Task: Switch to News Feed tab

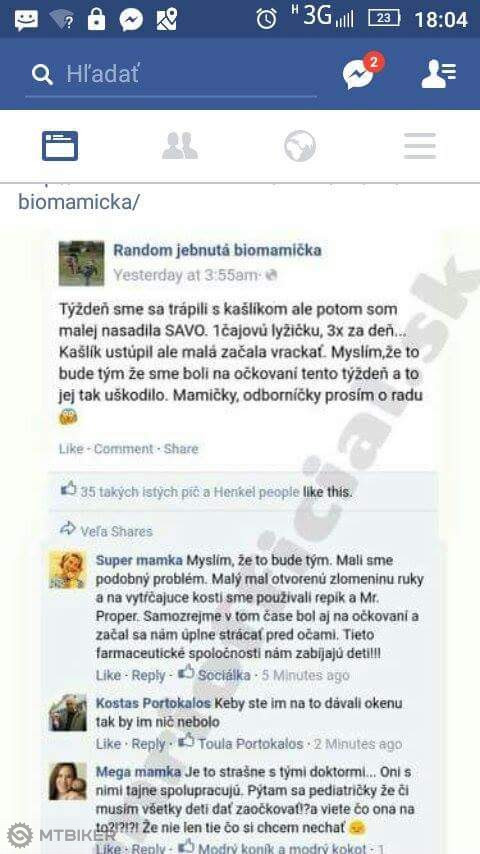Action: pos(60,146)
